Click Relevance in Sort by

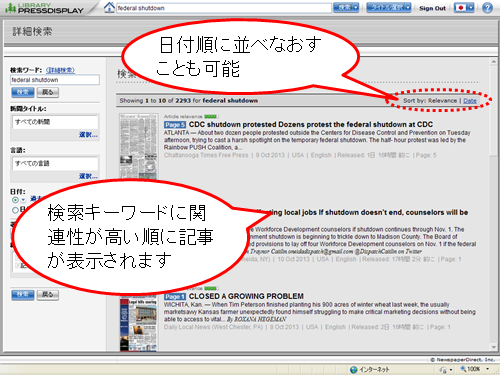pyautogui.click(x=442, y=101)
